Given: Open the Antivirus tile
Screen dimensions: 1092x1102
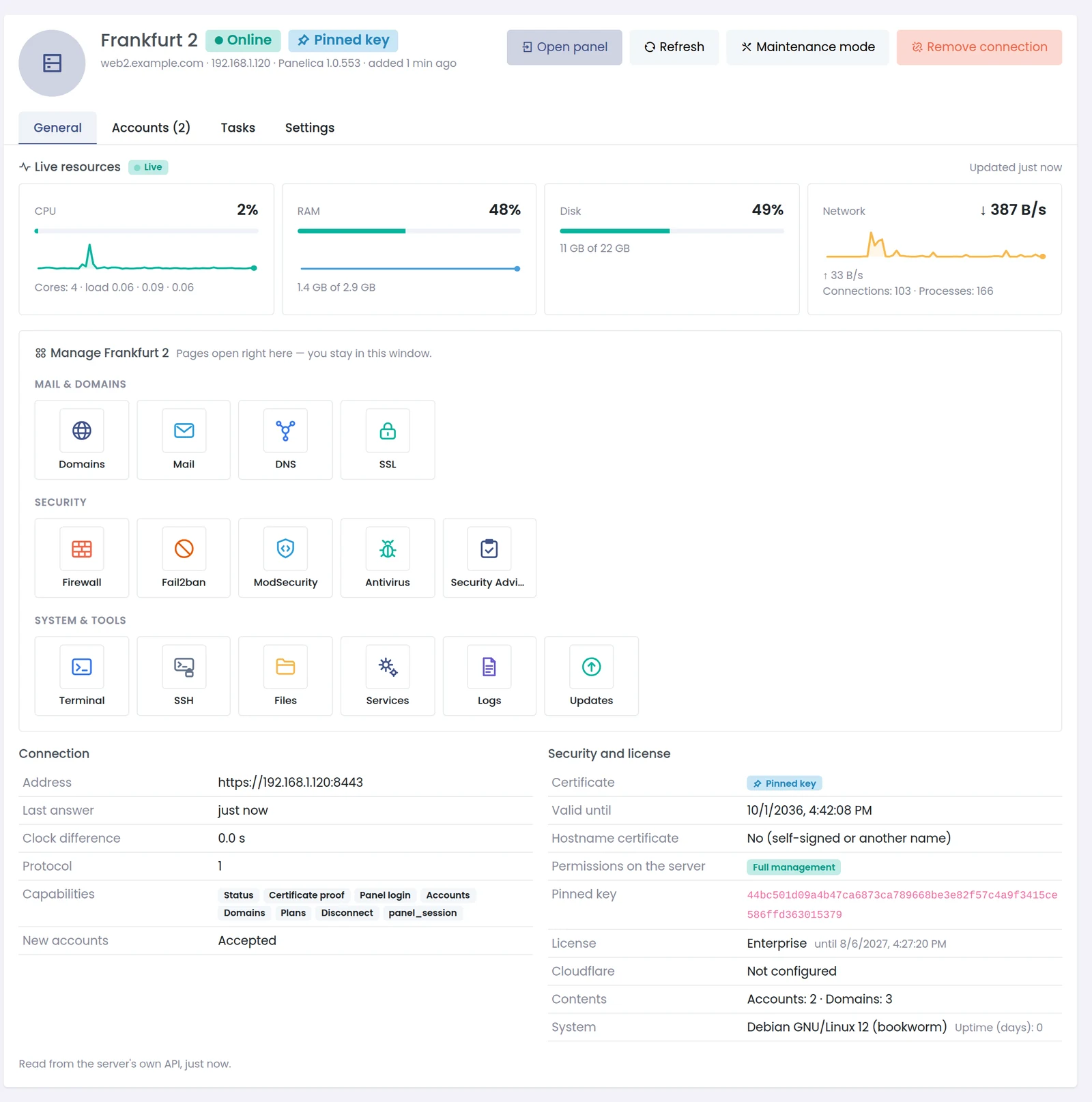Looking at the screenshot, I should click(x=388, y=557).
